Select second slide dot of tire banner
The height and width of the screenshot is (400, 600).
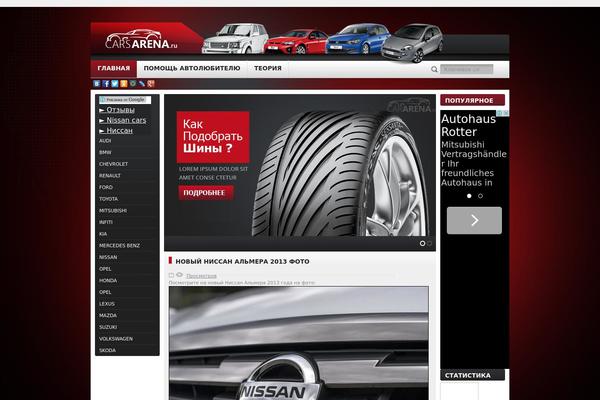point(429,243)
